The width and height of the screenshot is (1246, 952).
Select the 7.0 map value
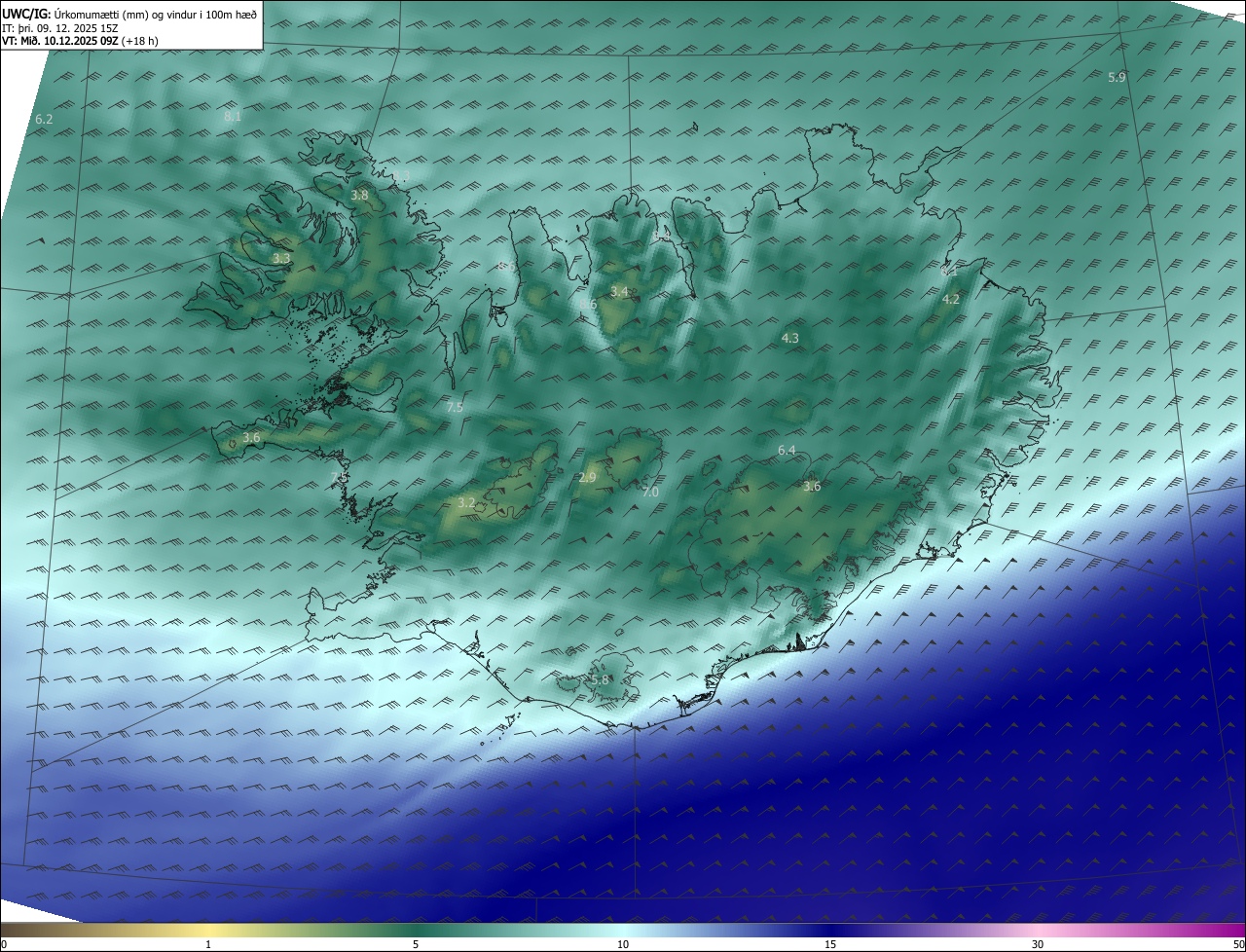650,493
